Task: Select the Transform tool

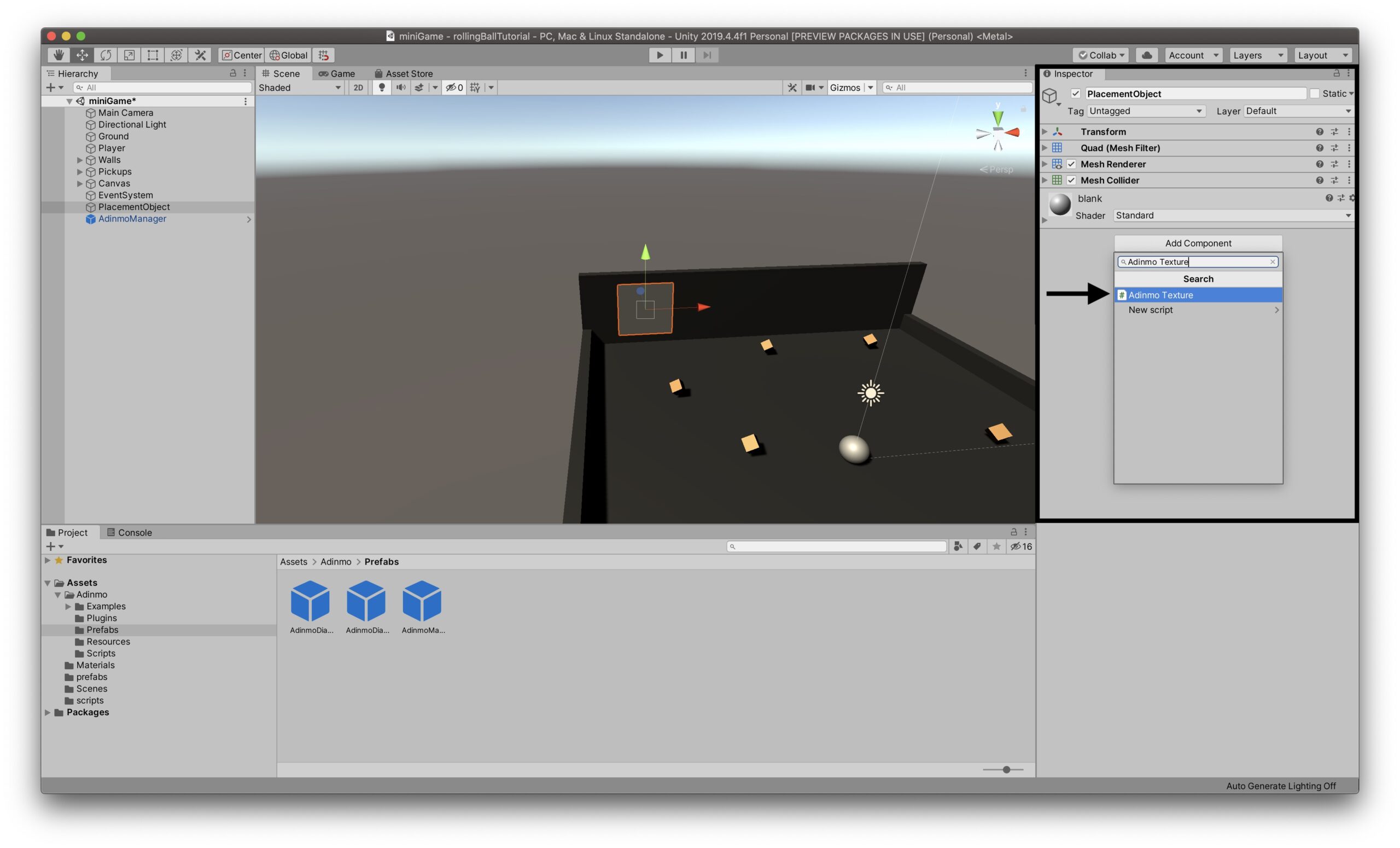Action: pyautogui.click(x=176, y=55)
